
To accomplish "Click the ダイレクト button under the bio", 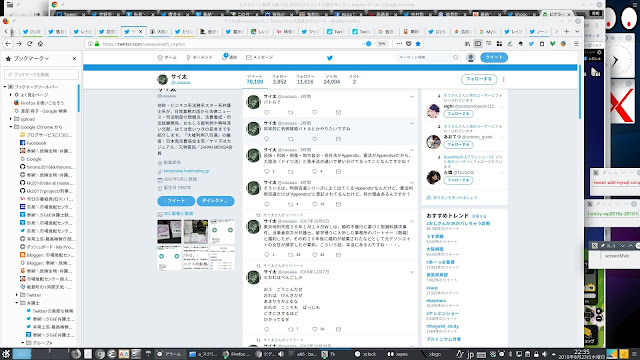I will click(216, 201).
